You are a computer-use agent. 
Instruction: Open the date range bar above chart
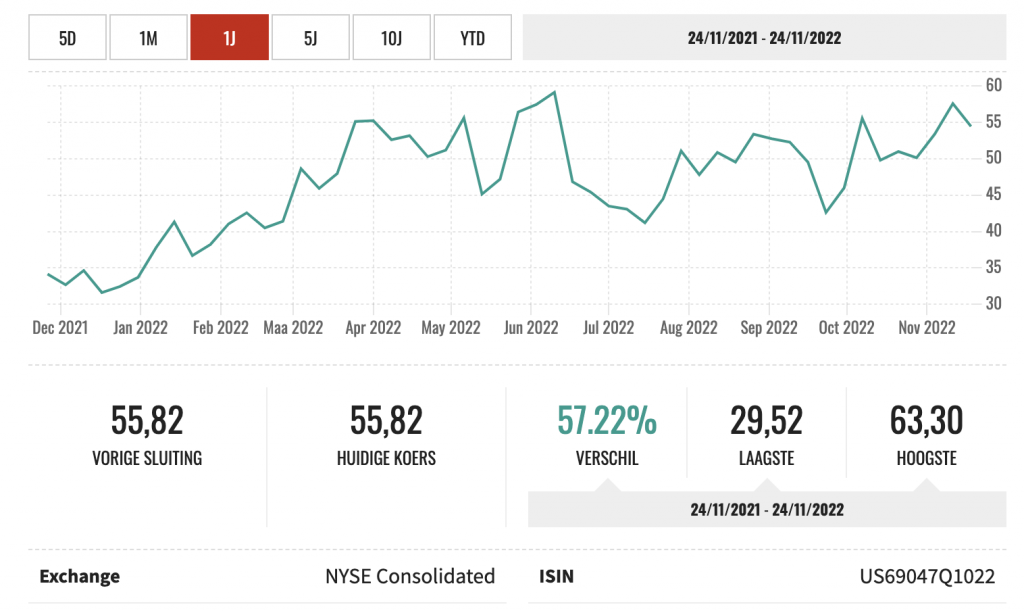pos(764,38)
